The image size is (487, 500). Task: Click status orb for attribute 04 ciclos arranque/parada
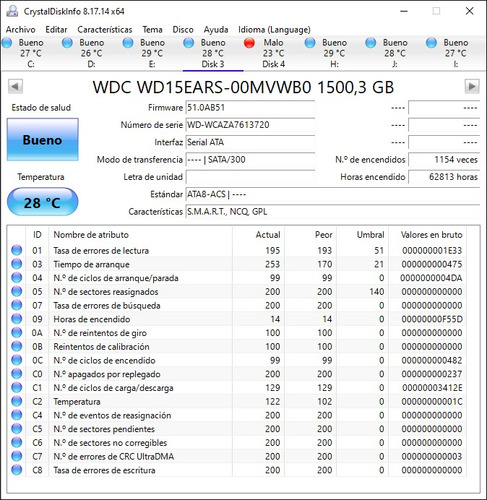click(x=17, y=277)
